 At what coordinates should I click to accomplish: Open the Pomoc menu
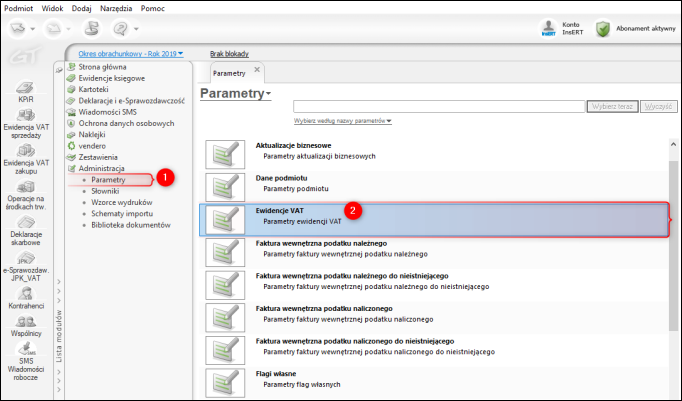pos(153,8)
